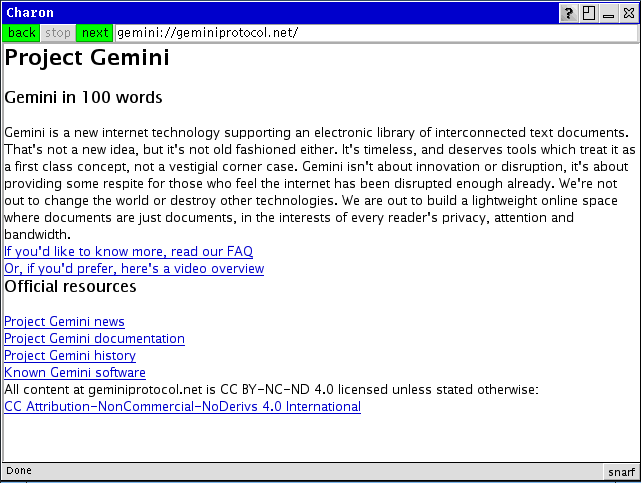Click the gemini:// address field
Screen dimensions: 641x483
[376, 33]
